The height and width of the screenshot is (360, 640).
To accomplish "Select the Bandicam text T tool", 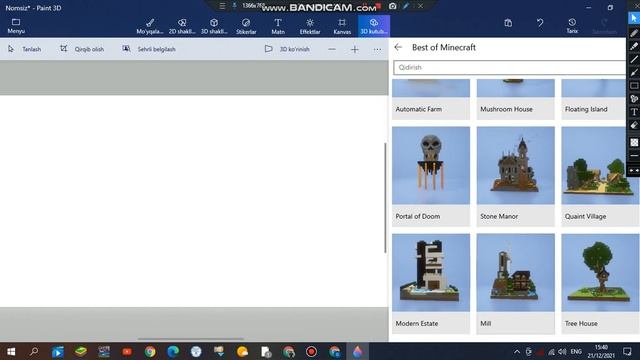I will click(x=633, y=112).
